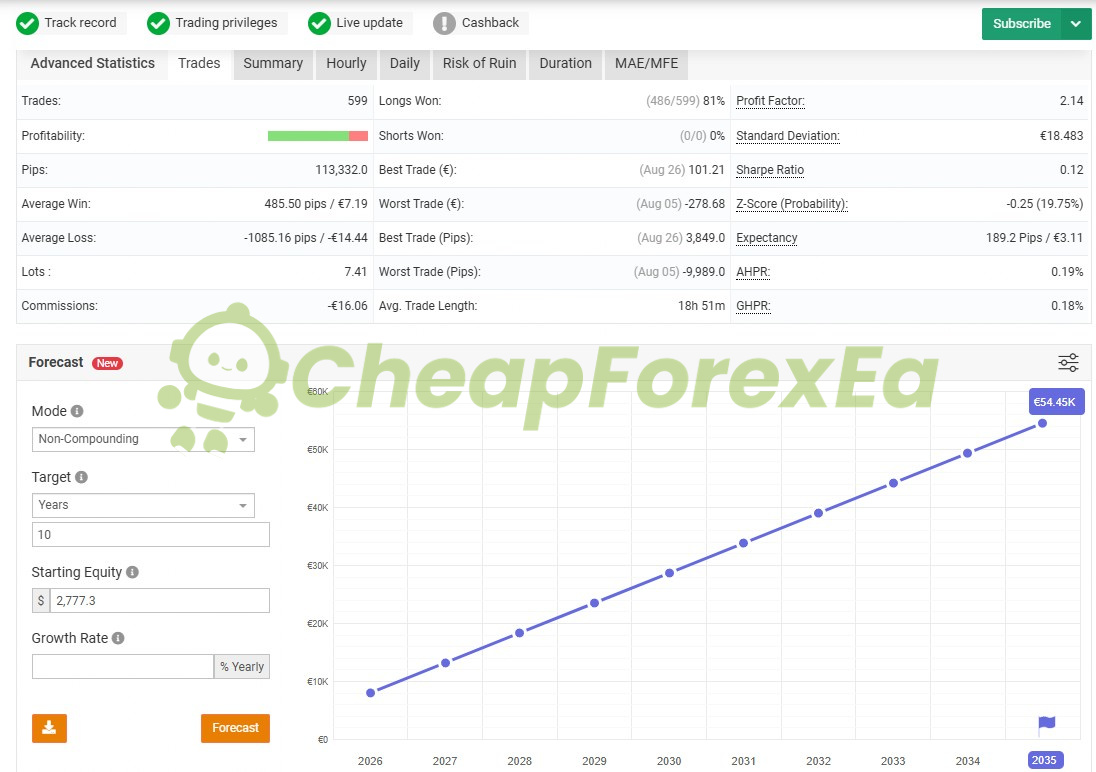This screenshot has width=1096, height=772.
Task: Switch to the Trades tab
Action: click(x=199, y=64)
